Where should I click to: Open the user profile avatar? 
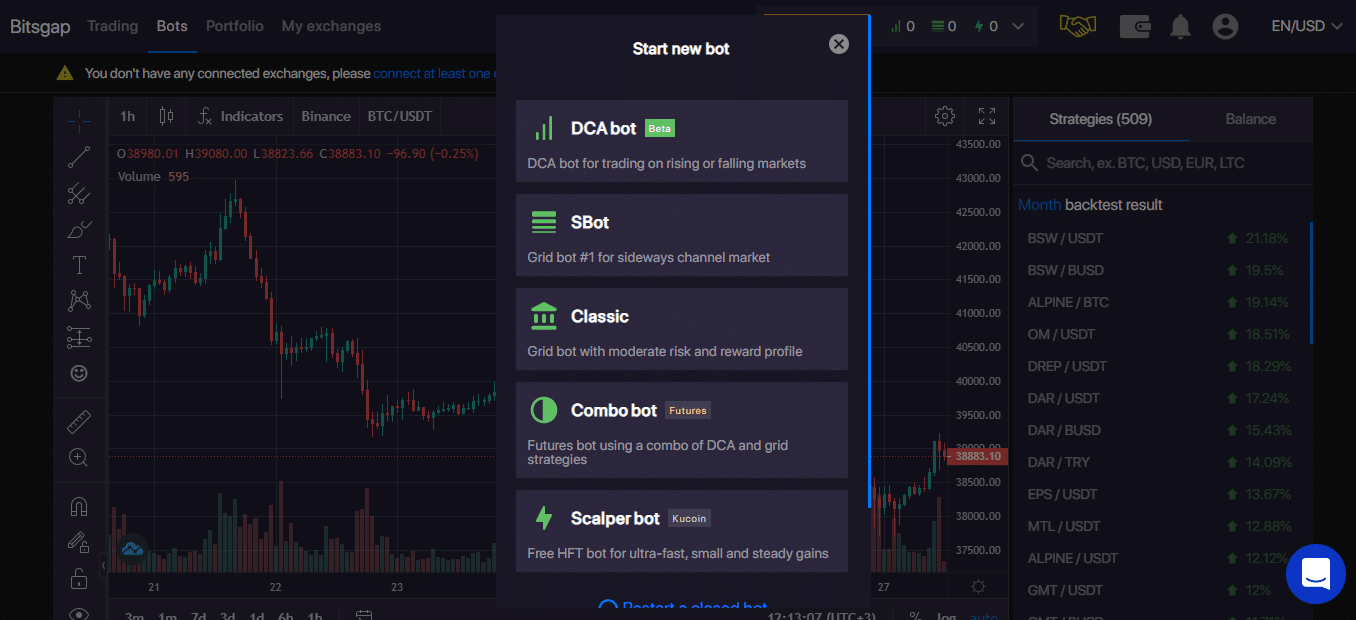[x=1225, y=26]
